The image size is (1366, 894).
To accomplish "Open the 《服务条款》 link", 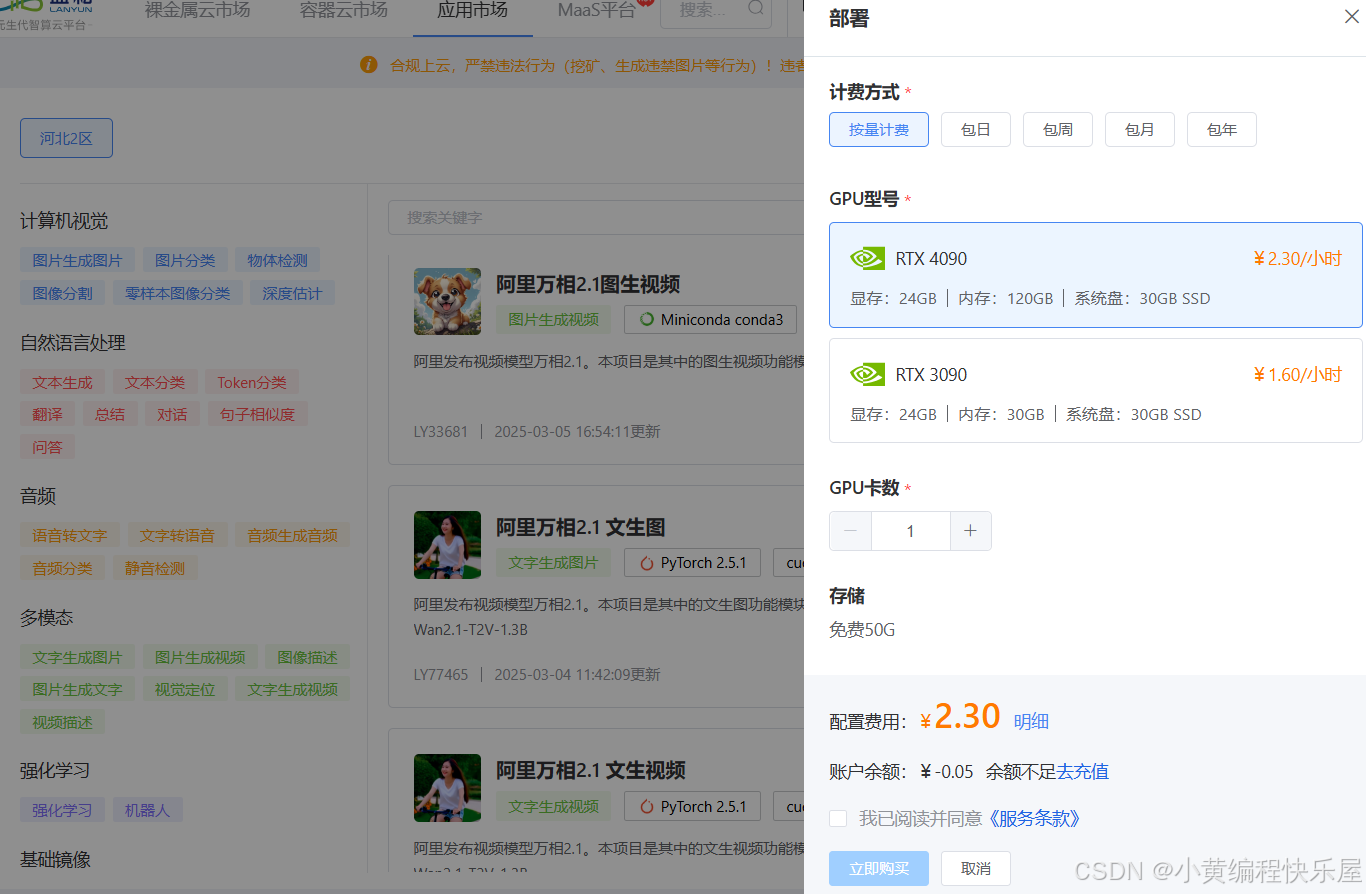I will coord(1035,819).
